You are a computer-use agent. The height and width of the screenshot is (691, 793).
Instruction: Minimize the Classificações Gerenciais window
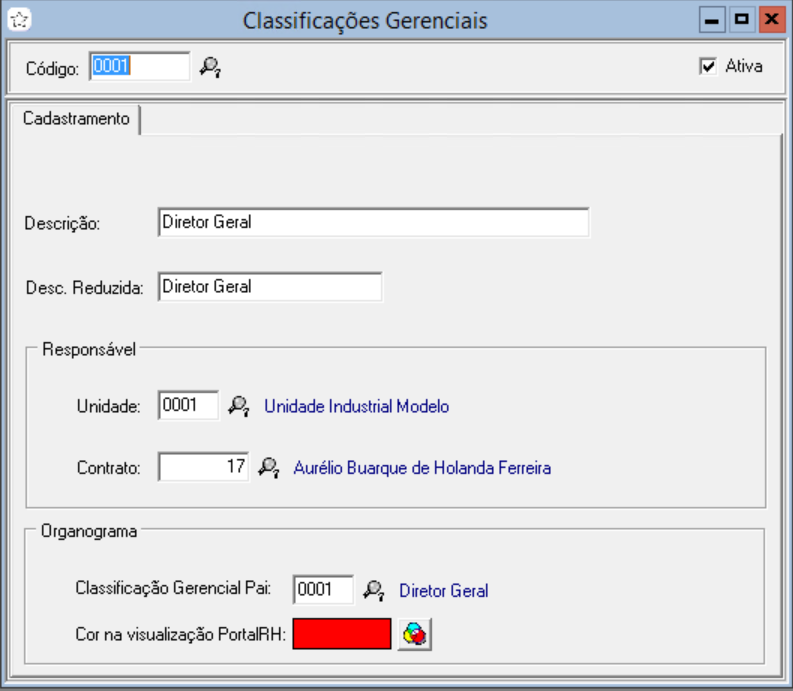click(713, 19)
